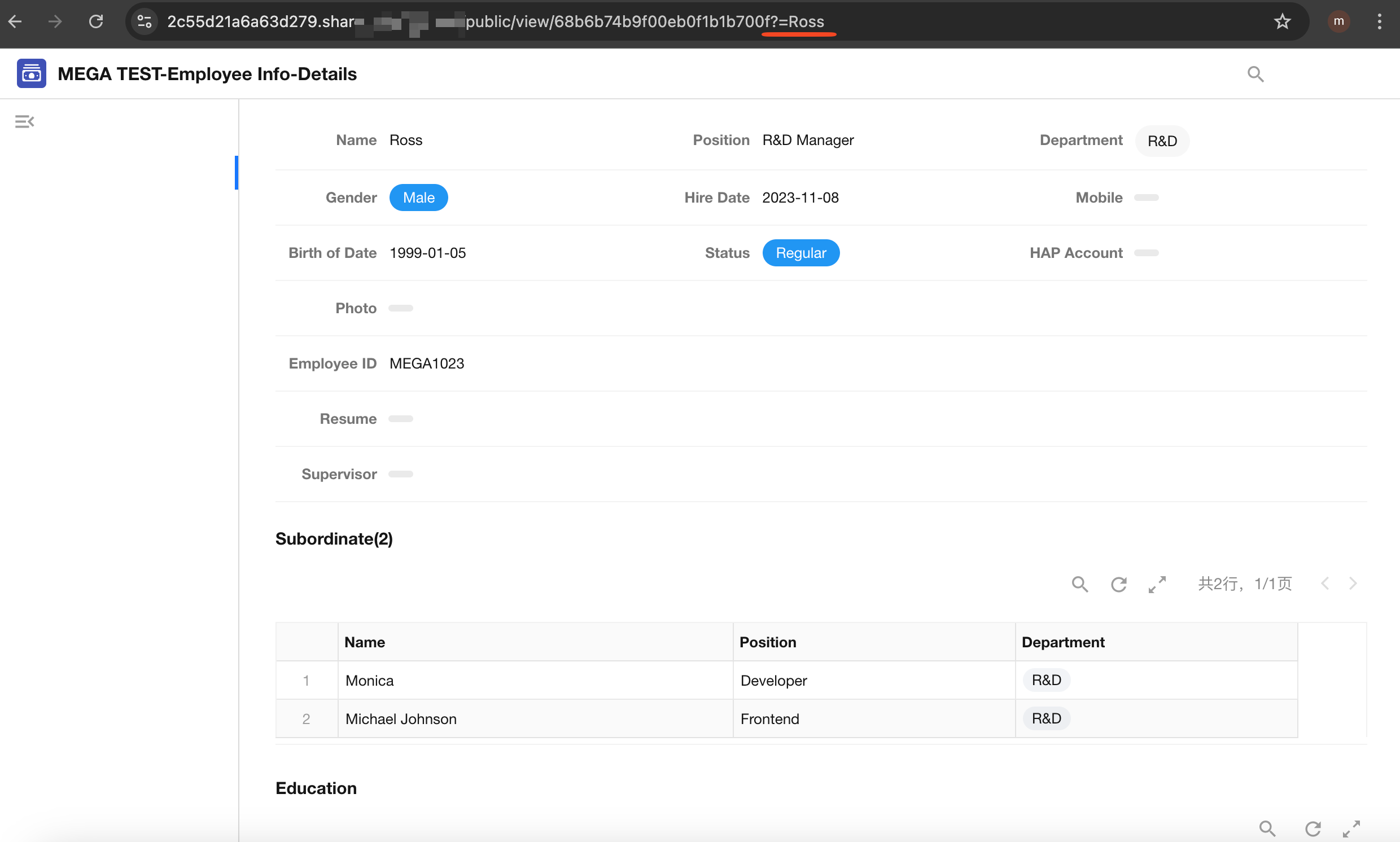Viewport: 1400px width, 842px height.
Task: Refresh the Education table
Action: pos(1312,828)
